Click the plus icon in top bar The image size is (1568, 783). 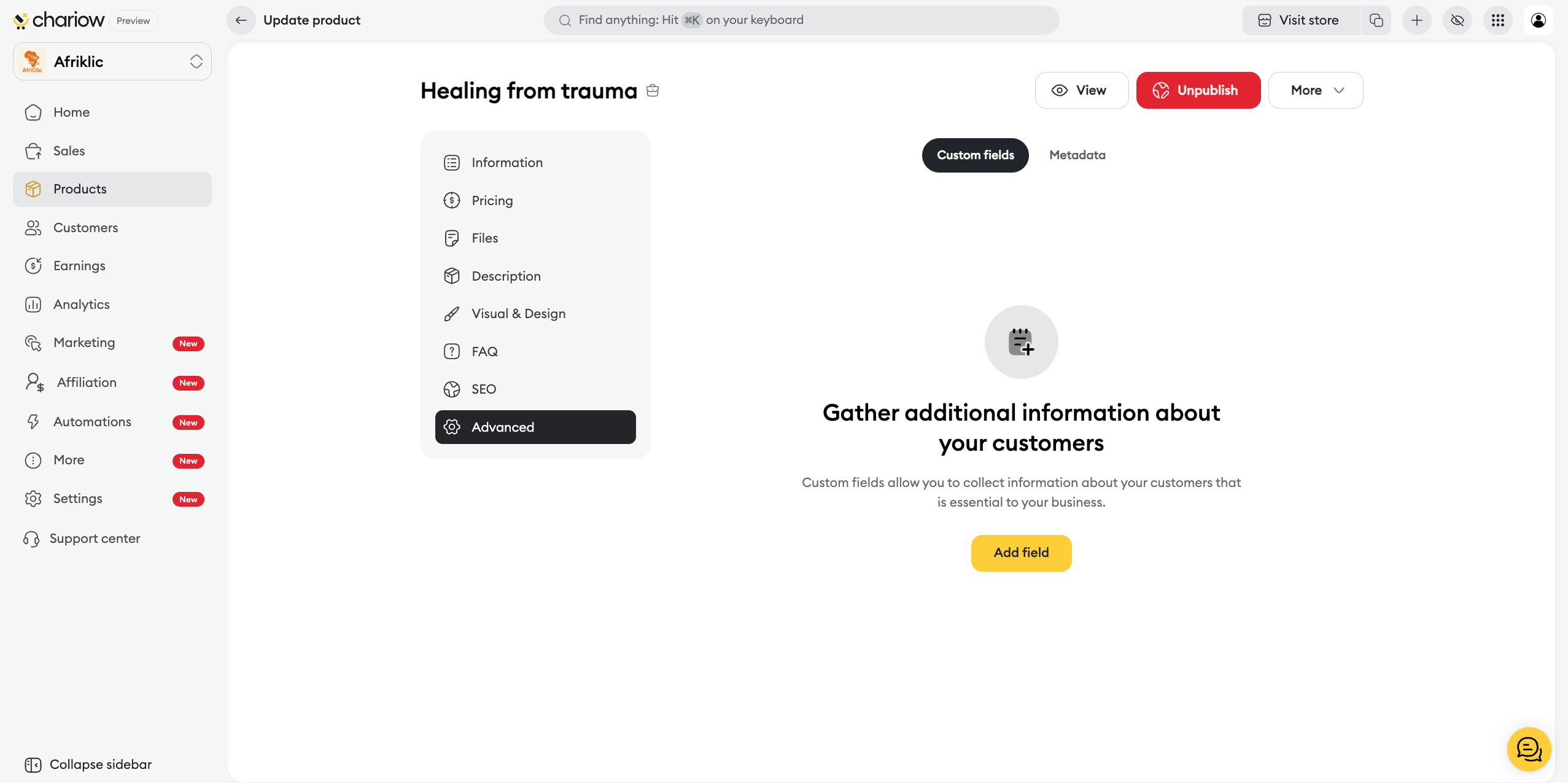click(x=1416, y=20)
